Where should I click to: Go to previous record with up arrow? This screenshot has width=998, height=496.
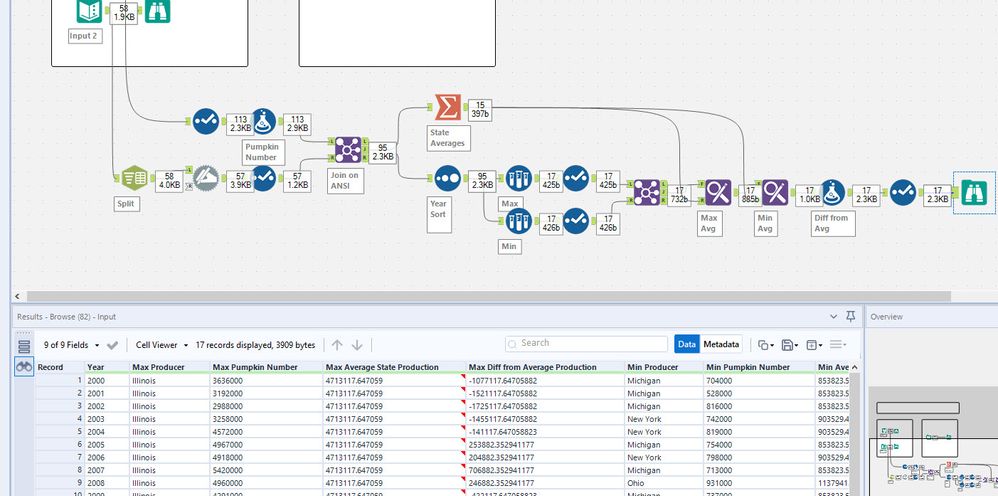337,344
